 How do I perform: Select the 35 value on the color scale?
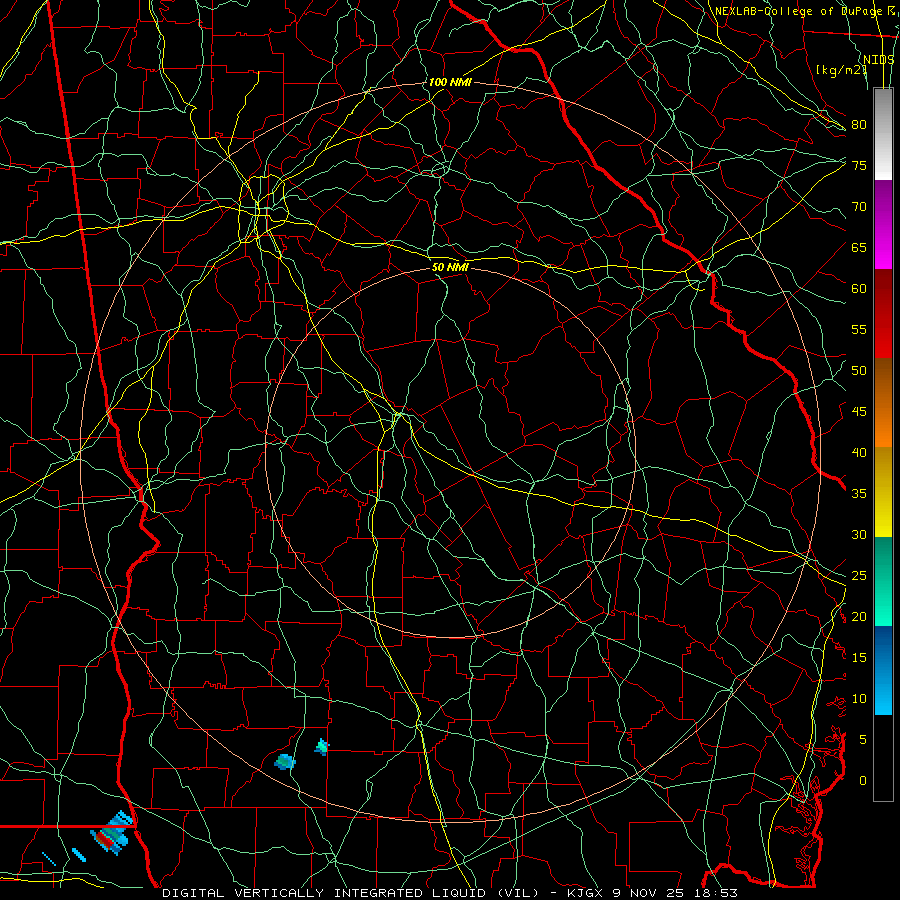point(859,494)
